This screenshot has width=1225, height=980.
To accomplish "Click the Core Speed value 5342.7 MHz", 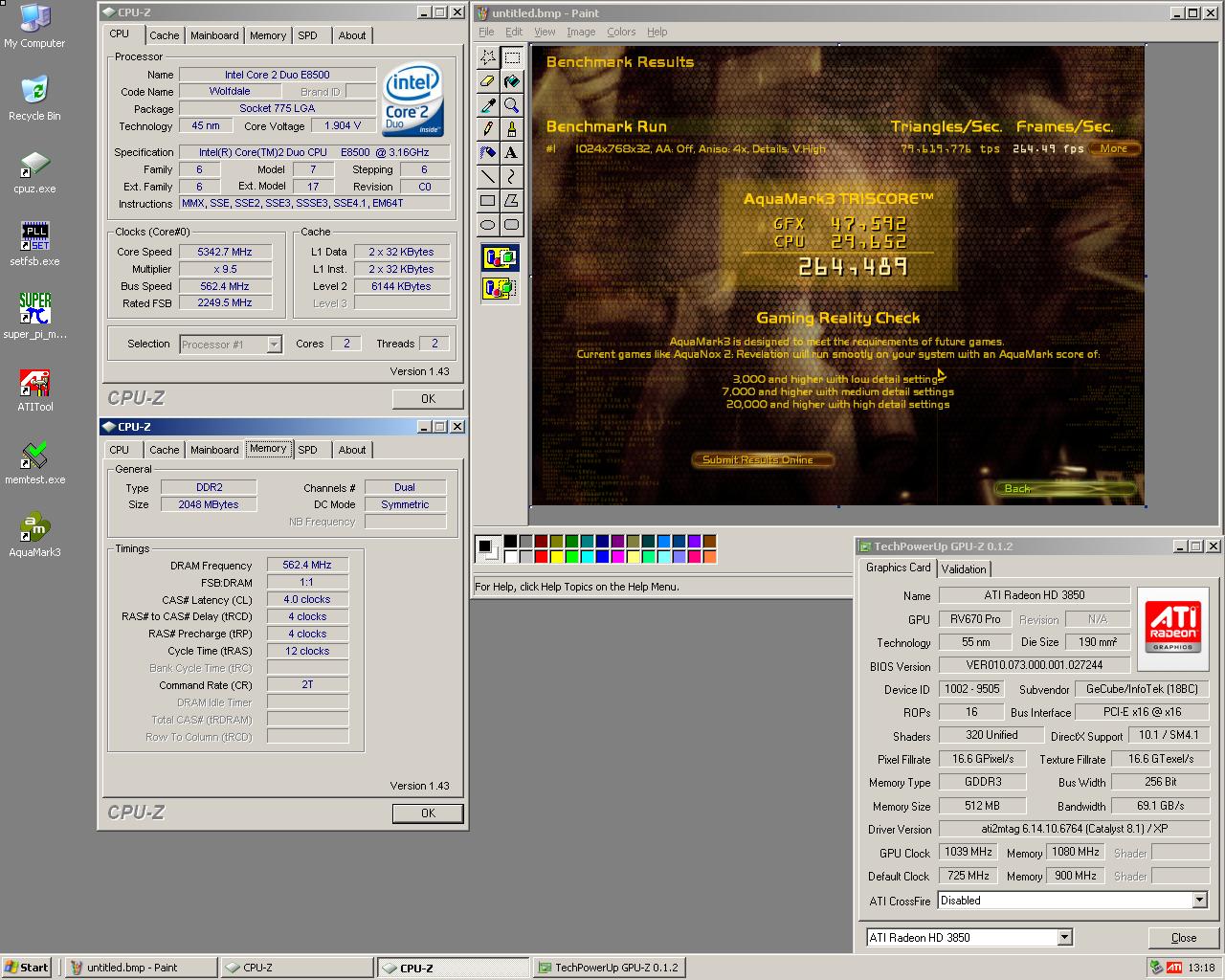I will click(225, 252).
